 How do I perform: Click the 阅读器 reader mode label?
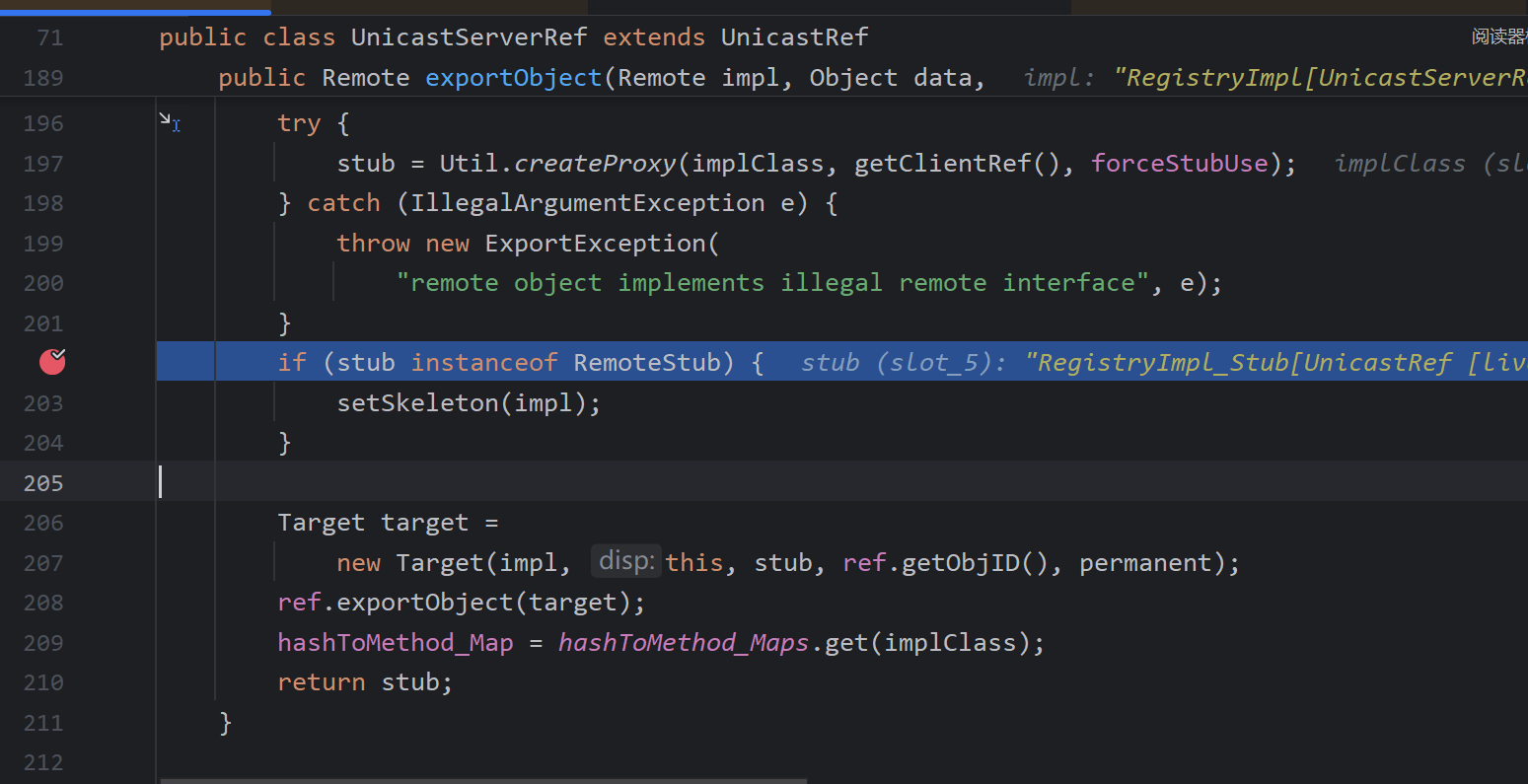[1499, 37]
